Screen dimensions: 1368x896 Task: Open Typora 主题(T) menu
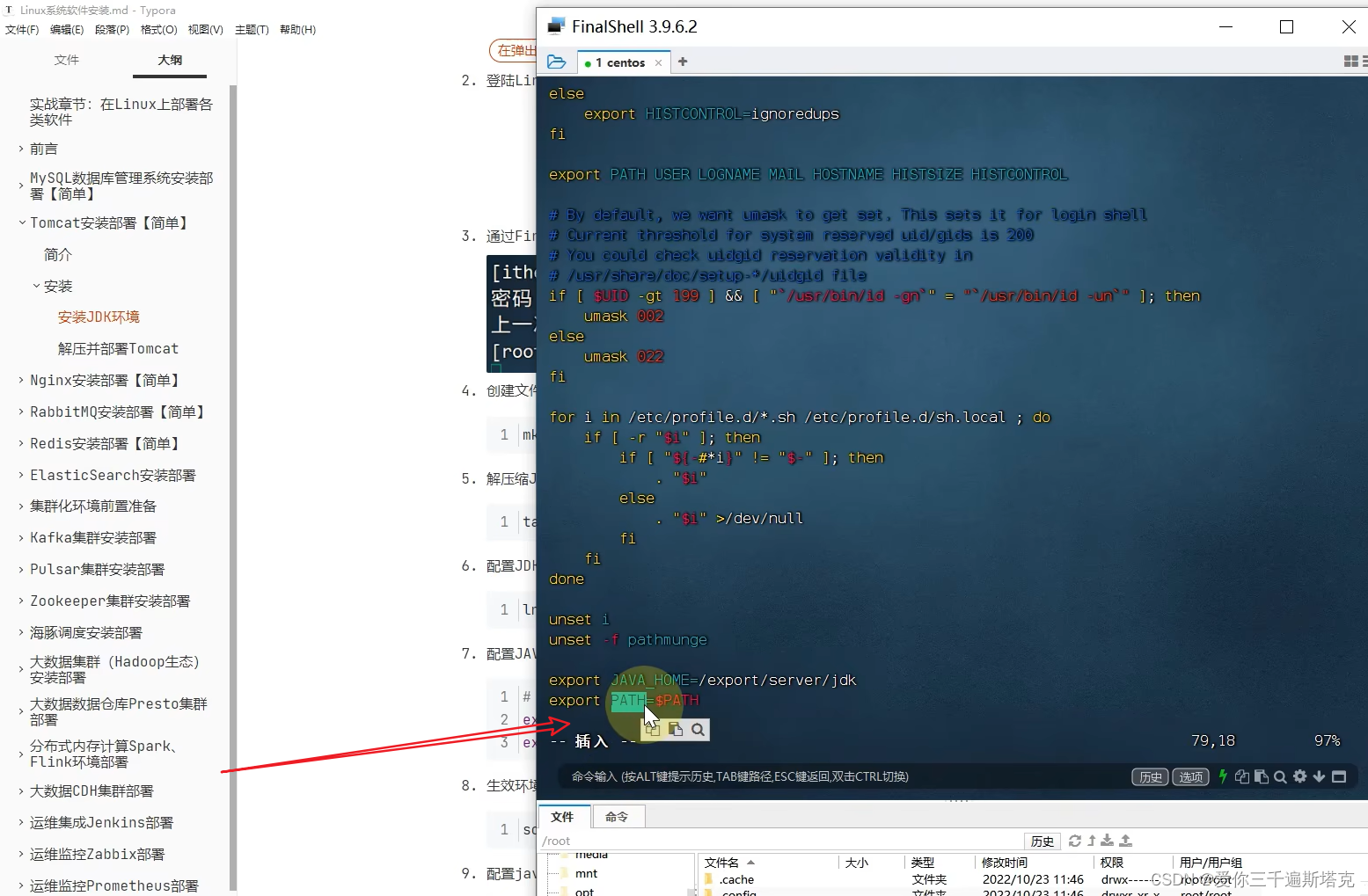tap(252, 30)
